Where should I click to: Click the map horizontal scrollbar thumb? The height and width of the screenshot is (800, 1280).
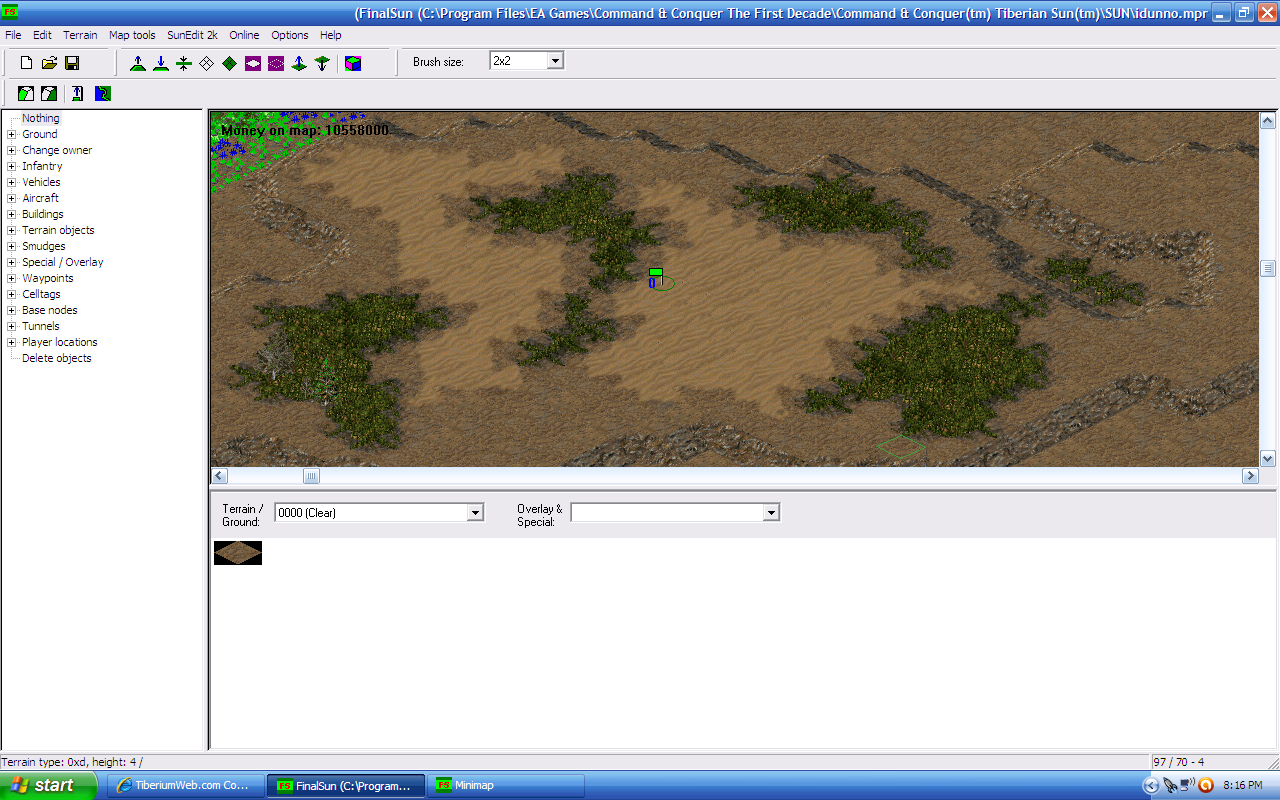[x=311, y=476]
